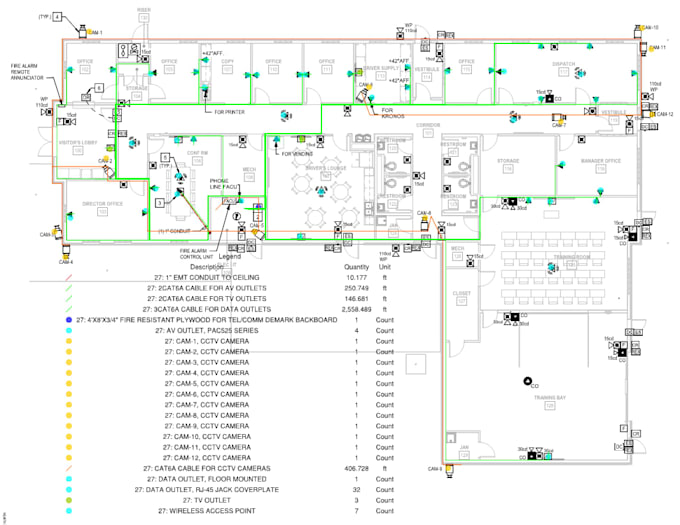680x525 pixels.
Task: Select the 'FIRE ALARM REMOTE ANNUNCIATOR' callout
Action: click(27, 72)
